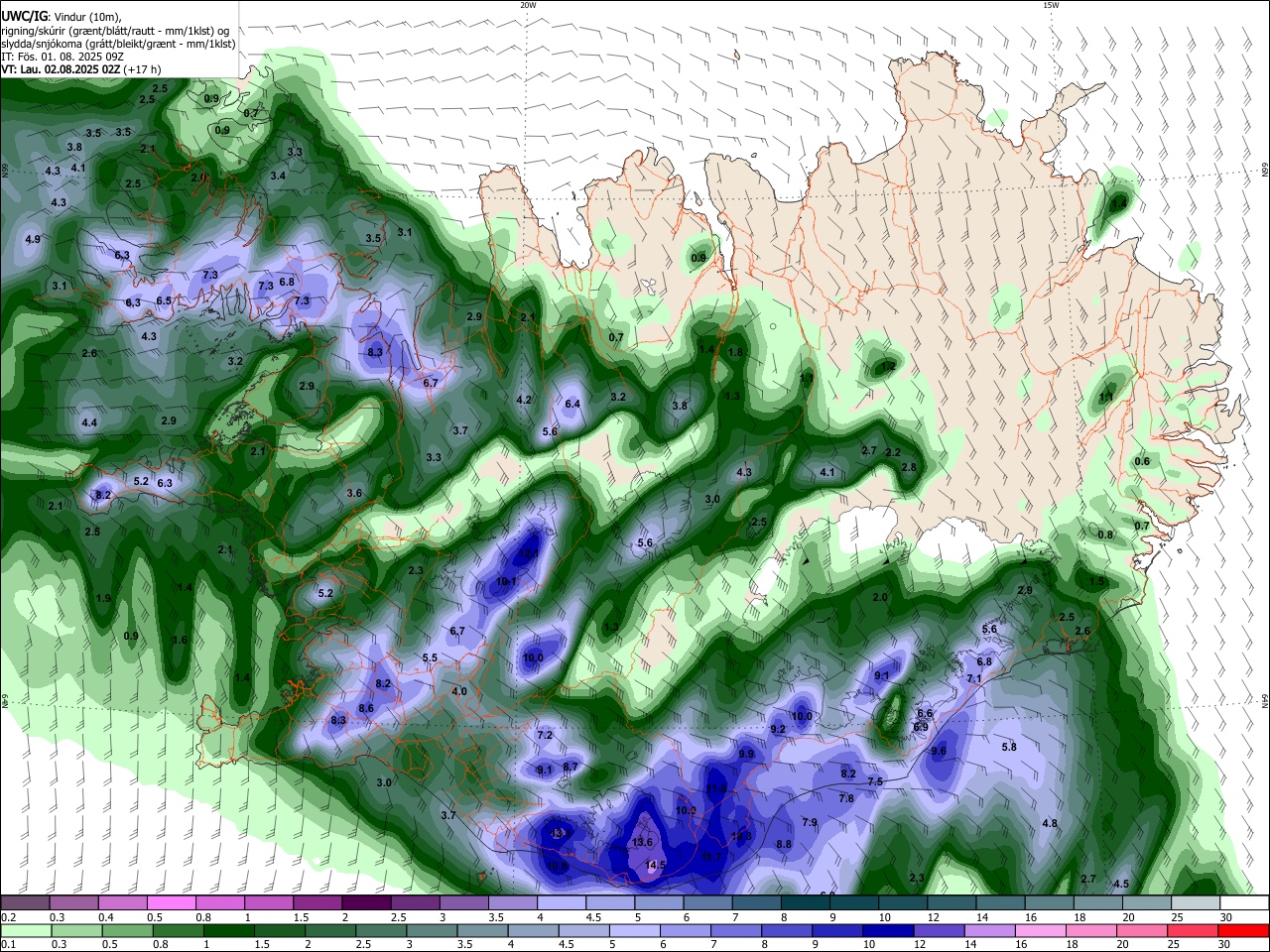Select the 10.1 precipitation value
The image size is (1270, 952).
point(506,581)
